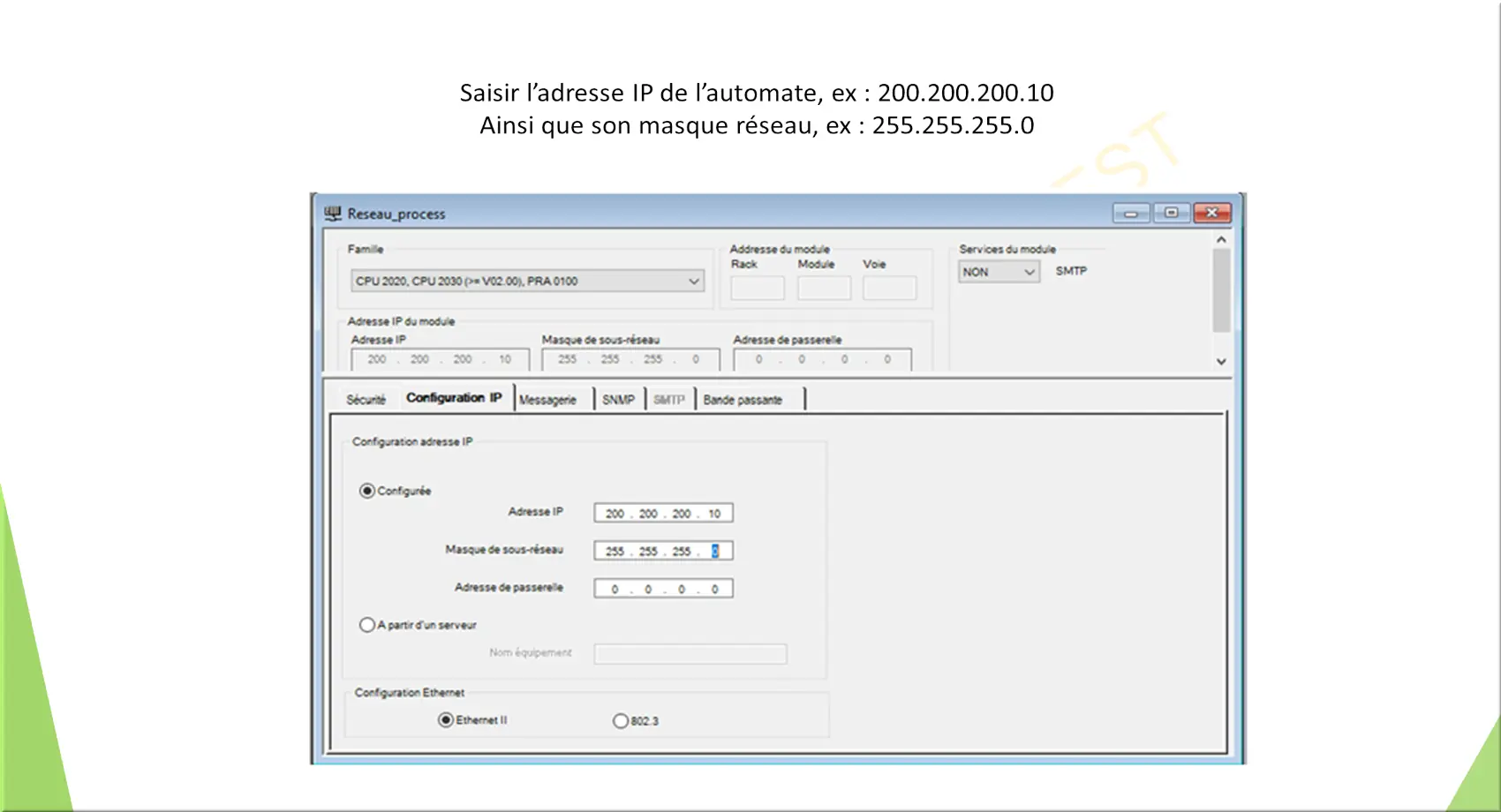Click the Adresse du module group label

click(x=780, y=249)
